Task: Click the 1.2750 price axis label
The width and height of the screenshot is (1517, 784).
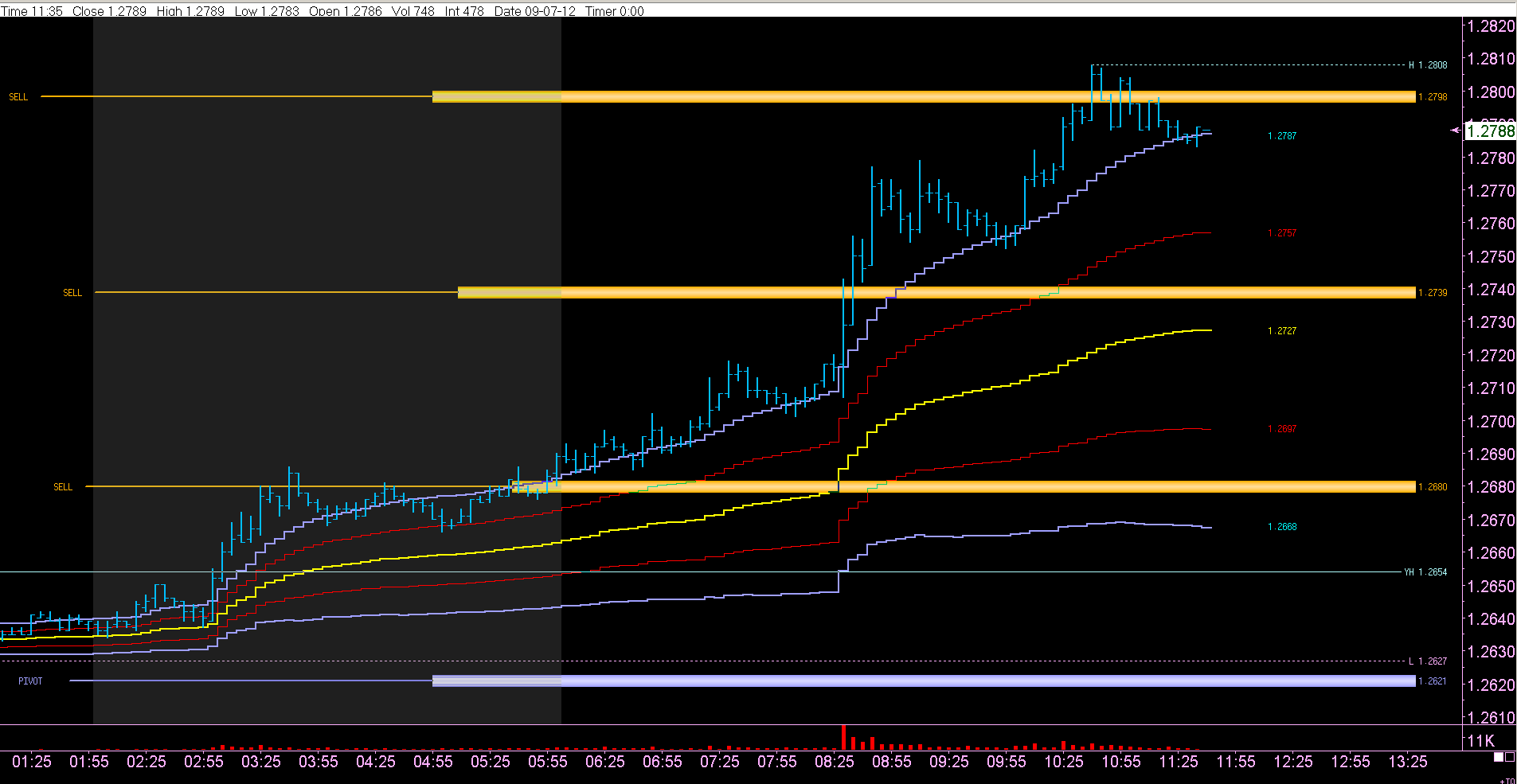Action: pyautogui.click(x=1491, y=257)
